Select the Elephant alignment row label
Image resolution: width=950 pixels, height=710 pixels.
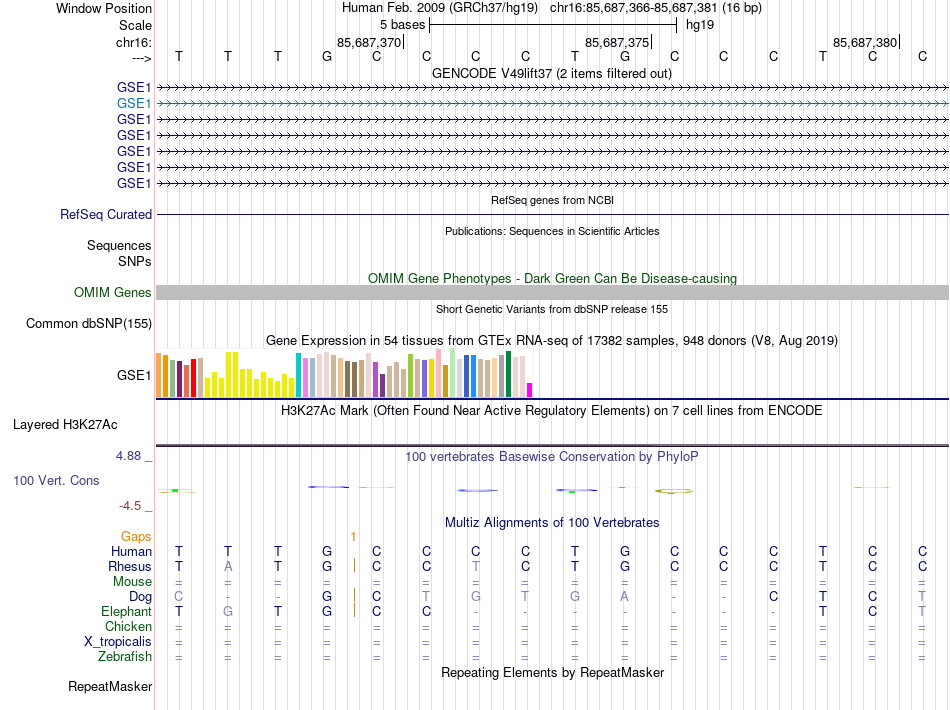pos(127,611)
